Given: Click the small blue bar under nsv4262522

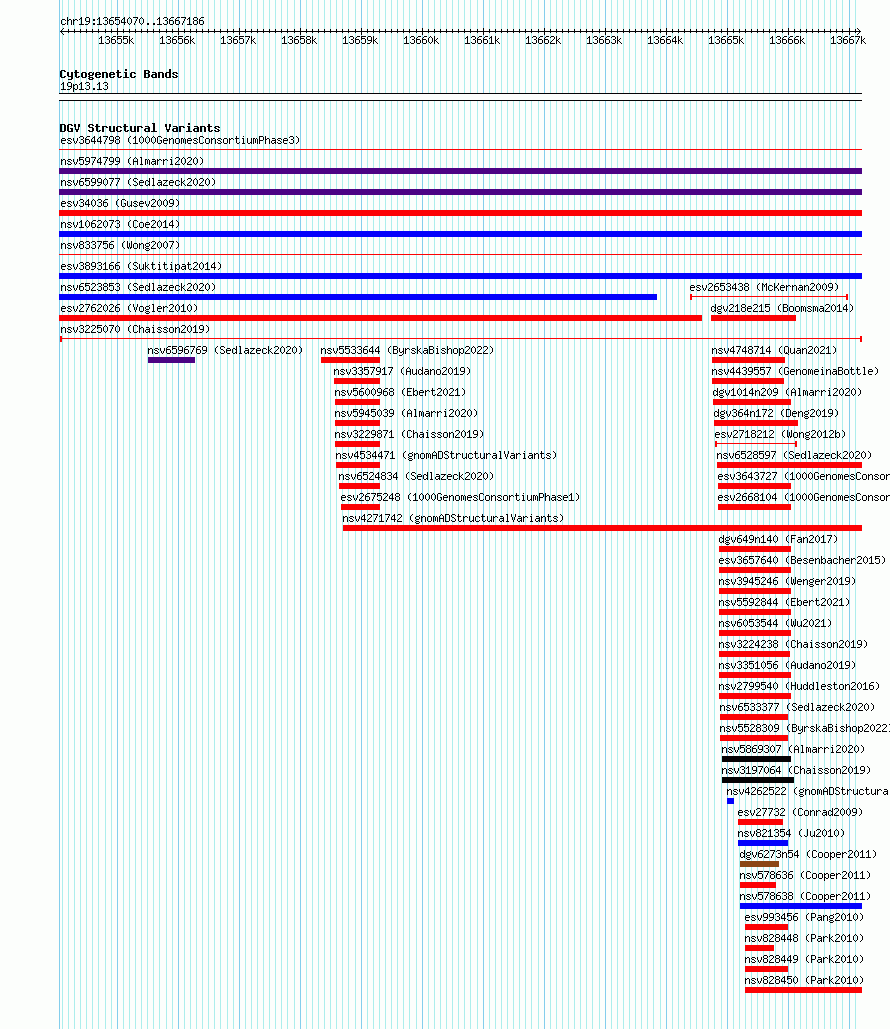Looking at the screenshot, I should coord(731,801).
